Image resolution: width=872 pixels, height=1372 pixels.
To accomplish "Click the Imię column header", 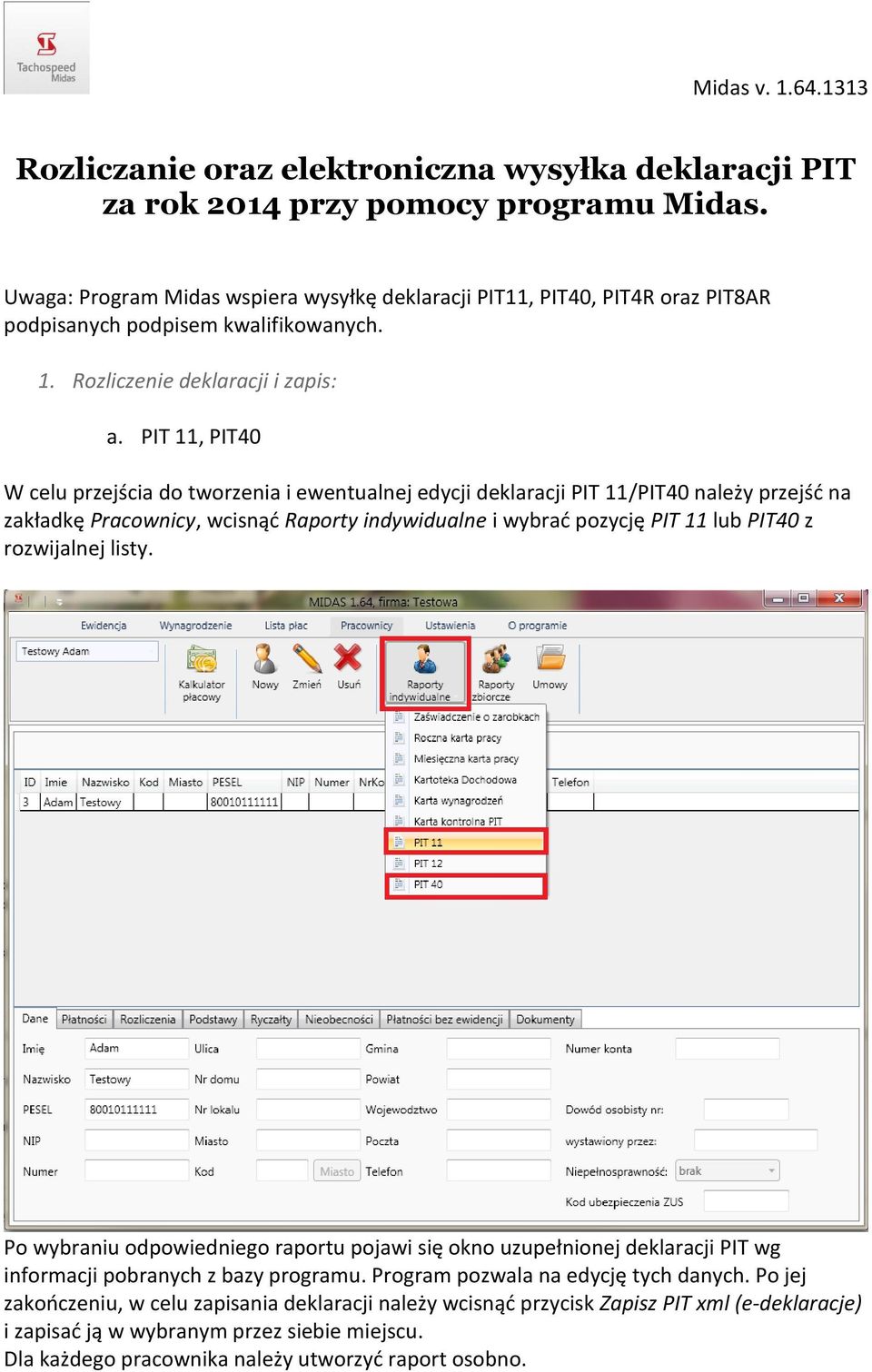I will (x=56, y=782).
